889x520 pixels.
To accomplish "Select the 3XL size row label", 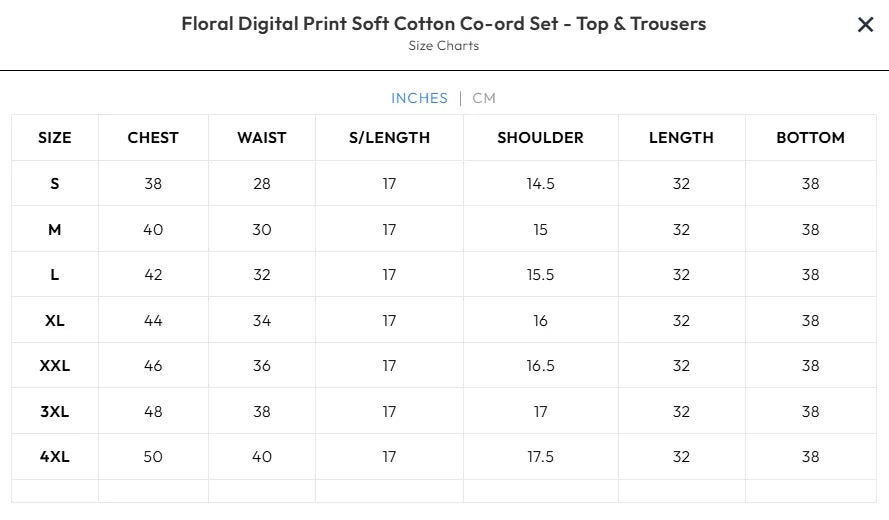I will pos(55,412).
